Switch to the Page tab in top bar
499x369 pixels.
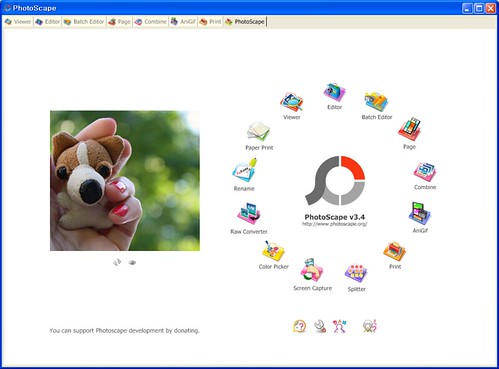pyautogui.click(x=119, y=22)
